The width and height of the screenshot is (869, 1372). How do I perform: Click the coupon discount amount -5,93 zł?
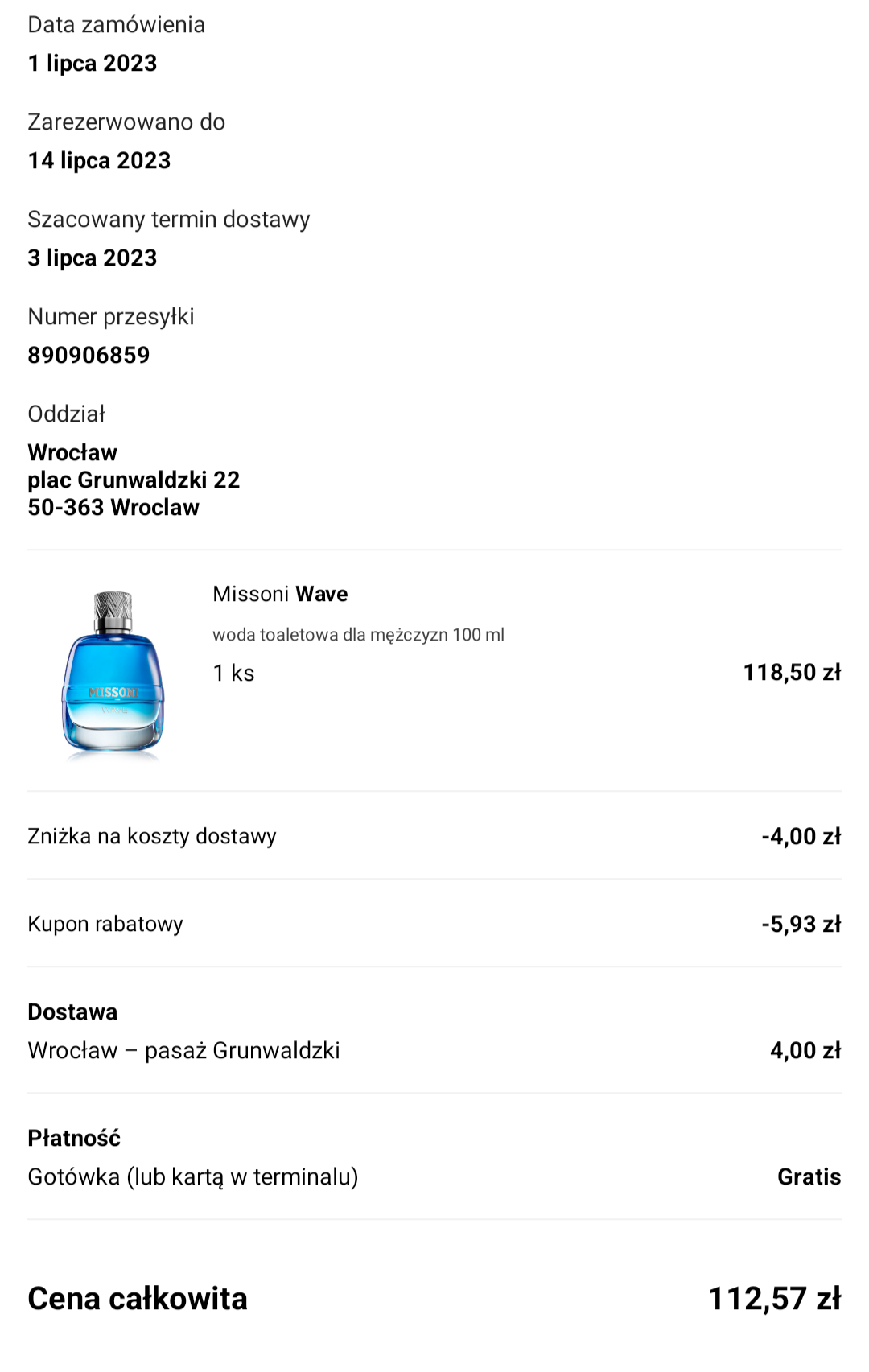801,924
